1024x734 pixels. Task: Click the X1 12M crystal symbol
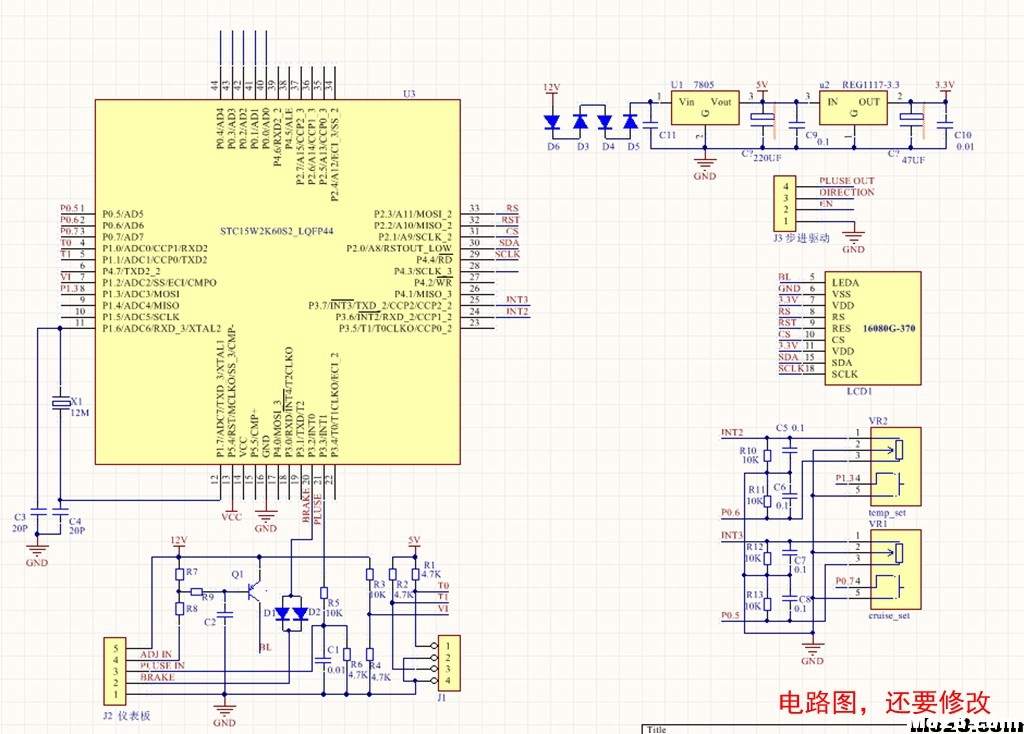[x=61, y=403]
